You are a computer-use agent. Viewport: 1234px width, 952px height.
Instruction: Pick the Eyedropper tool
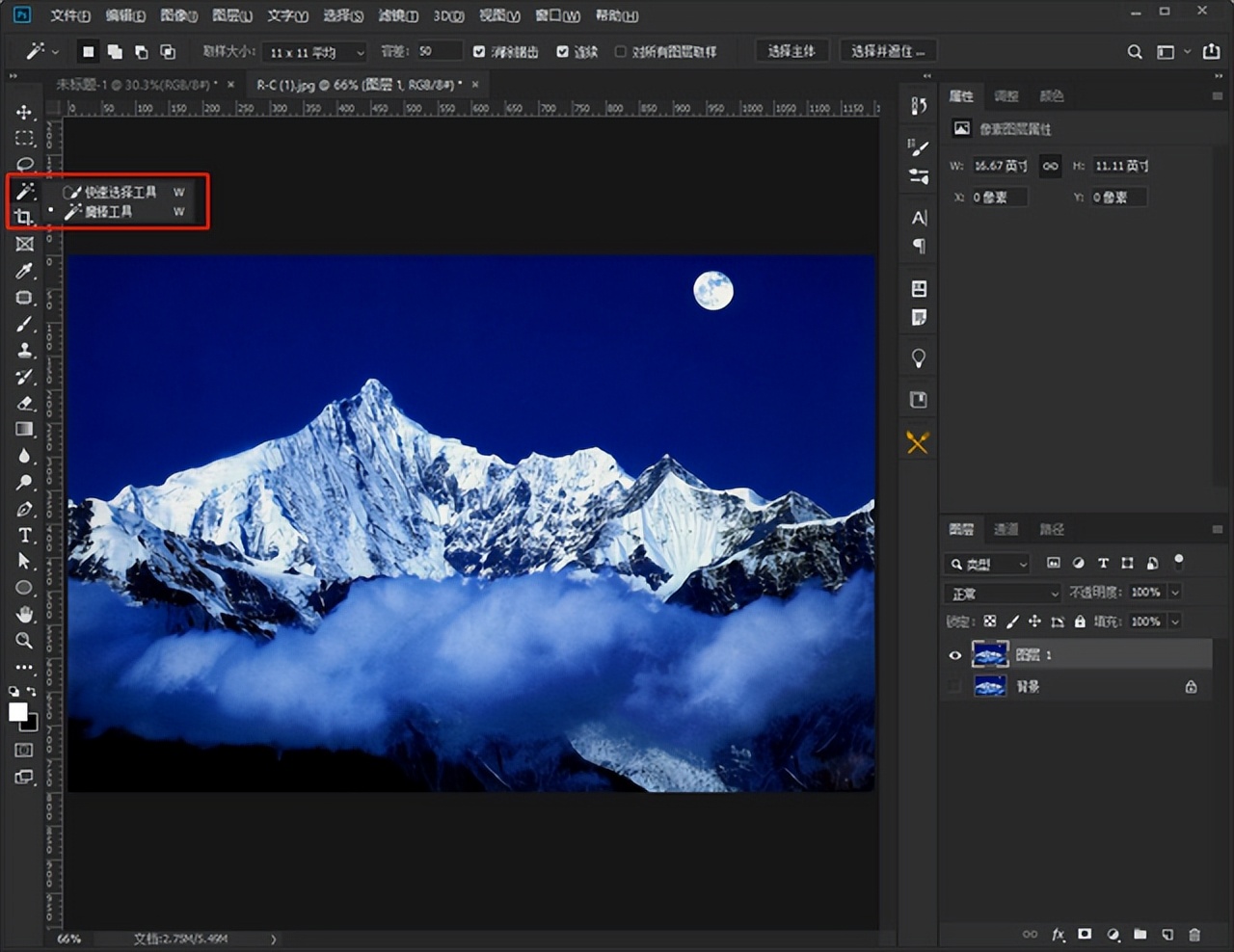[24, 271]
